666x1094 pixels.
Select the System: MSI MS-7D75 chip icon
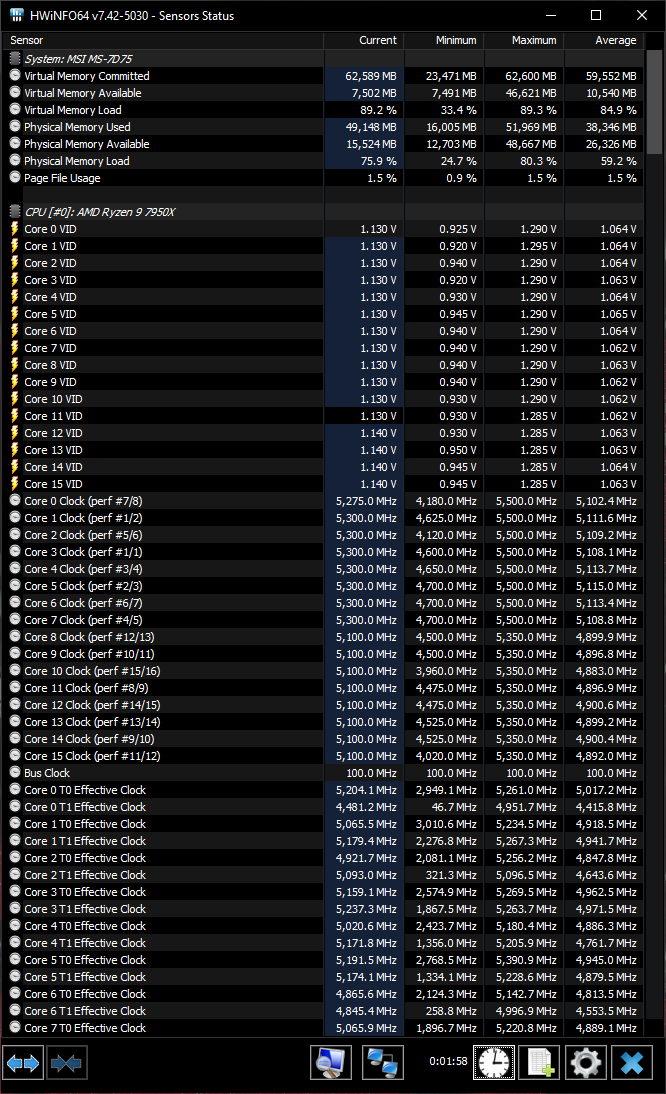pos(15,59)
